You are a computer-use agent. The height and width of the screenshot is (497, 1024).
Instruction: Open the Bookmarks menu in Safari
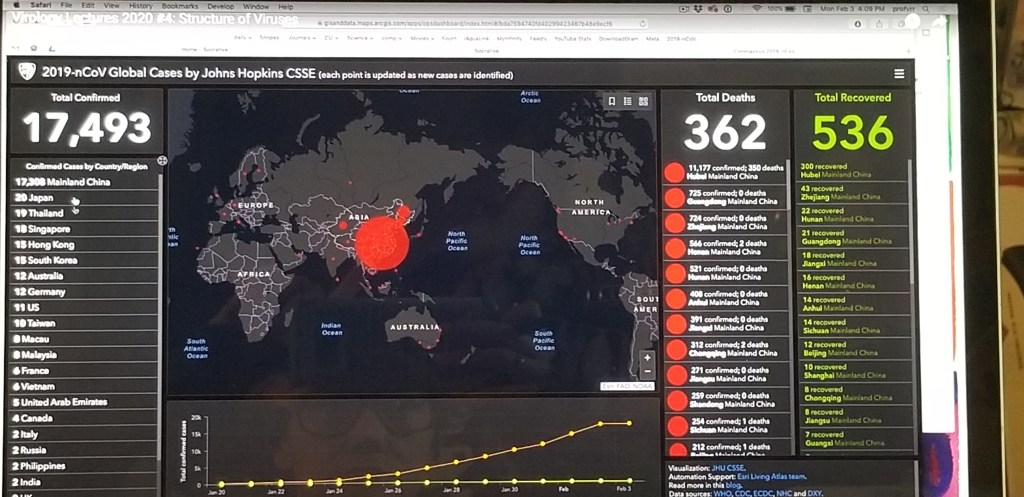(x=180, y=6)
